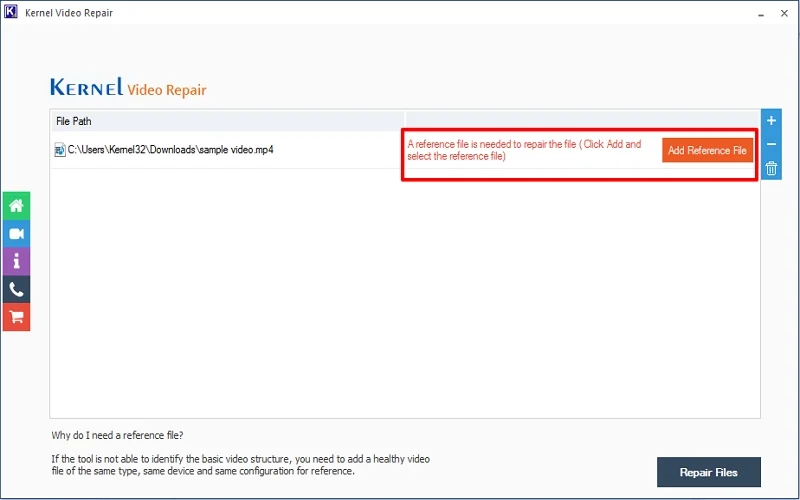This screenshot has width=800, height=500.
Task: Click Add Reference File button
Action: (x=707, y=151)
